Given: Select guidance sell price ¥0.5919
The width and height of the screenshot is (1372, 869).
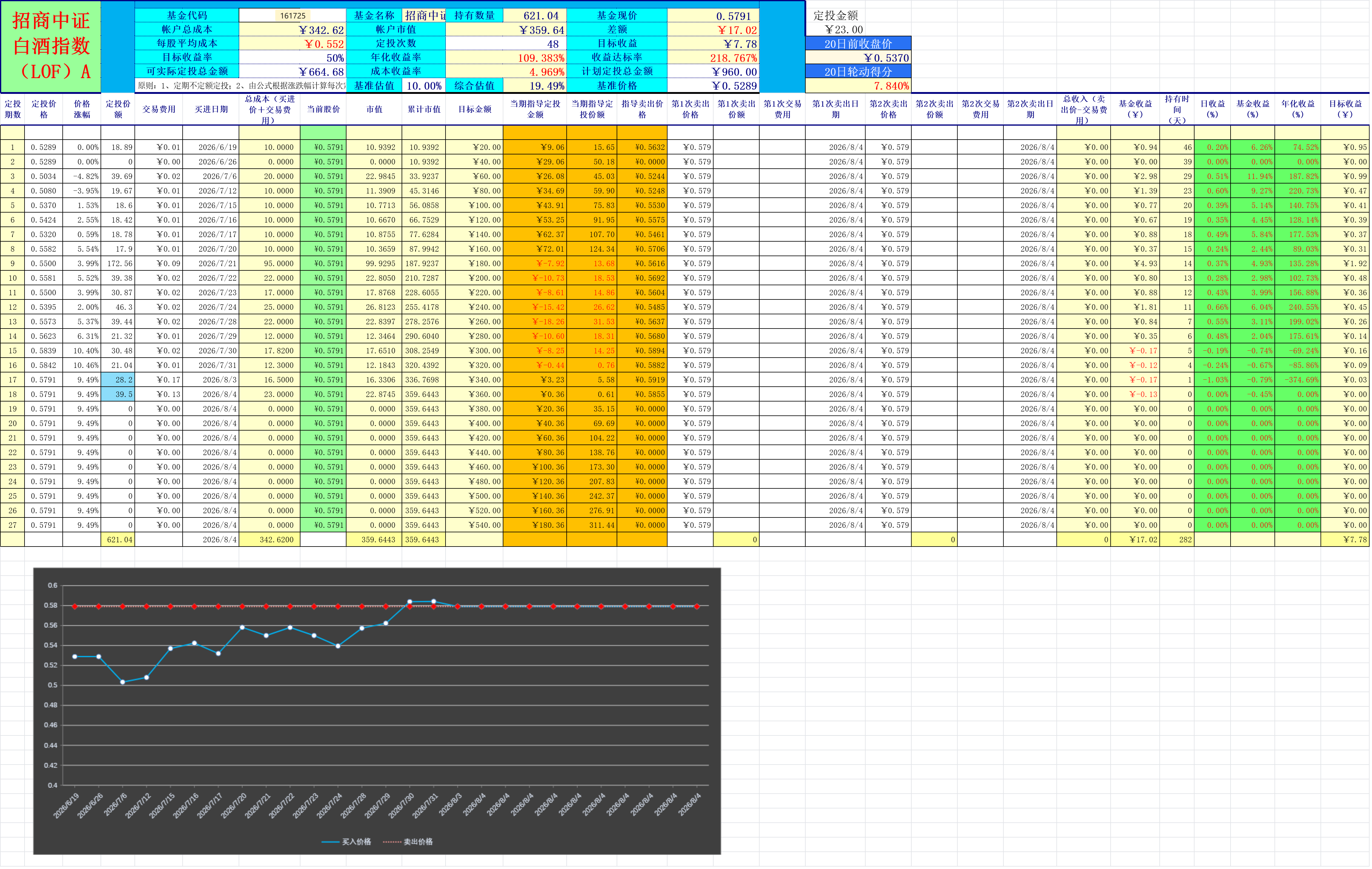Looking at the screenshot, I should tap(642, 379).
